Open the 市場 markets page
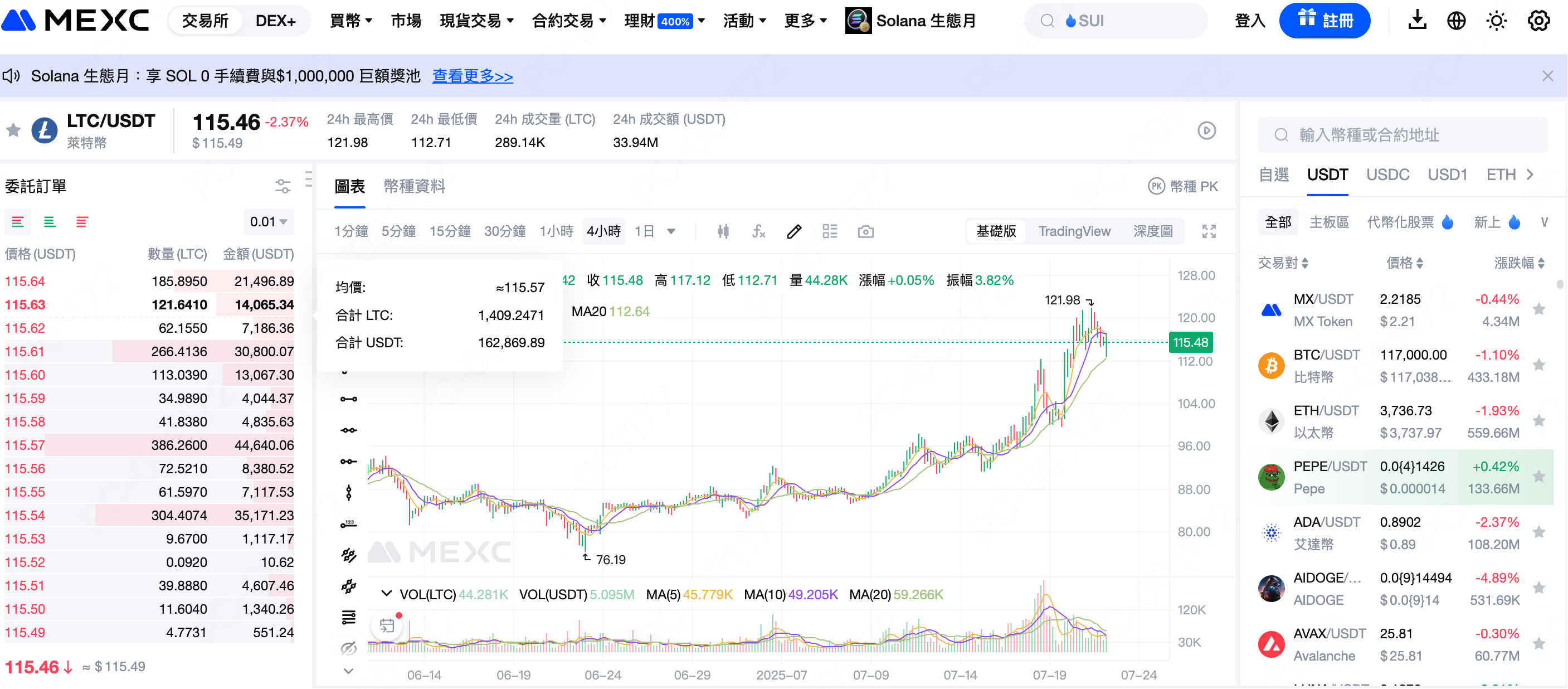The width and height of the screenshot is (1568, 689). tap(406, 21)
